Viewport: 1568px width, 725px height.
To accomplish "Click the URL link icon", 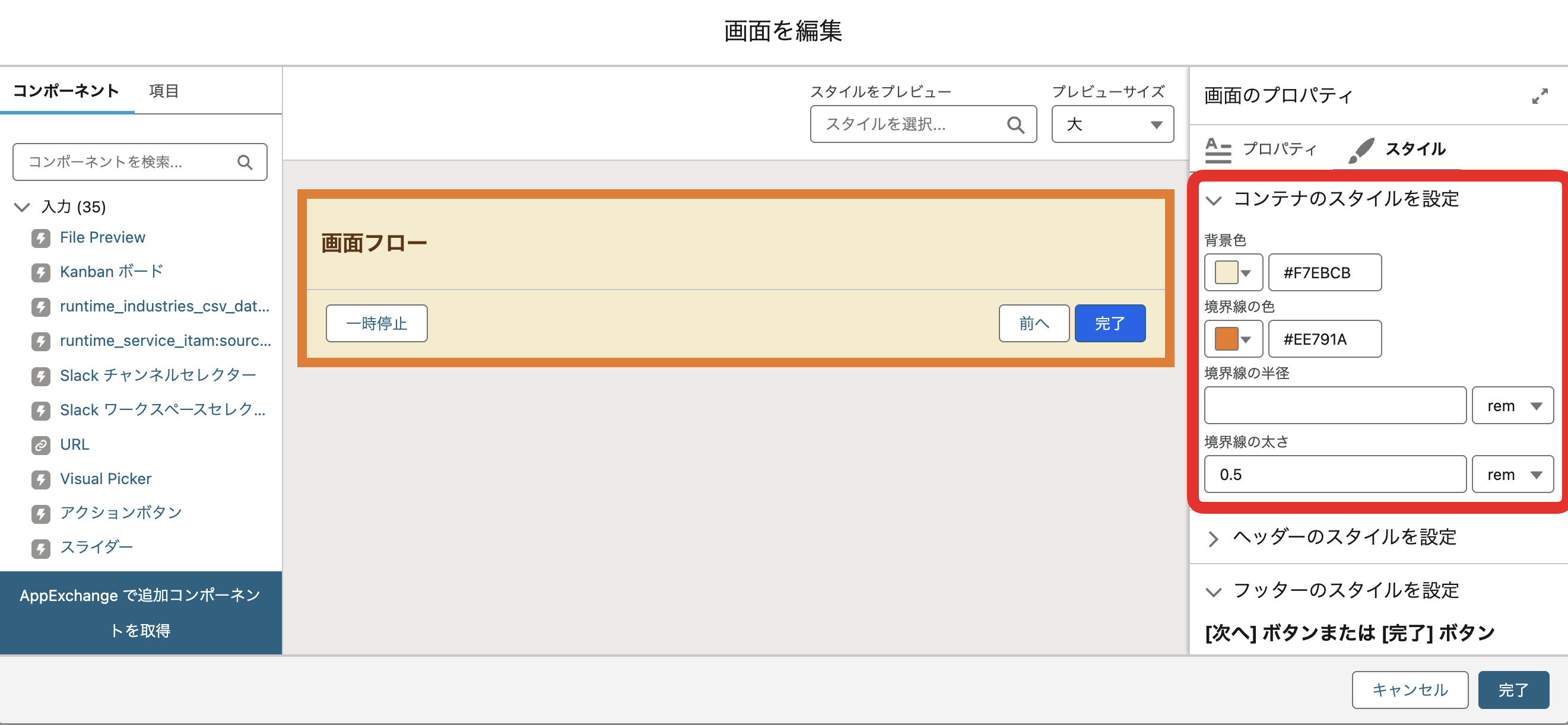I will [x=41, y=445].
